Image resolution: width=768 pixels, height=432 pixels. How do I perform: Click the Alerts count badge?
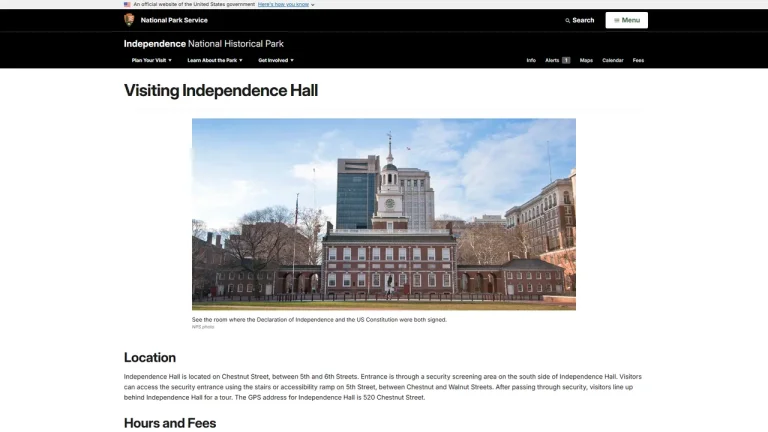(x=566, y=60)
